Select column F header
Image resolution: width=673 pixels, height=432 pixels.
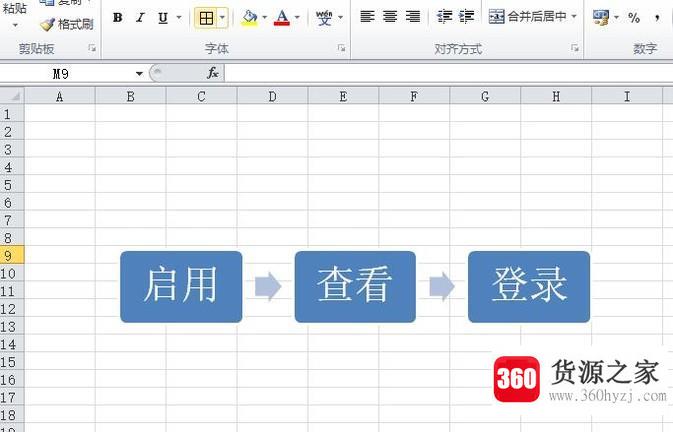point(414,97)
